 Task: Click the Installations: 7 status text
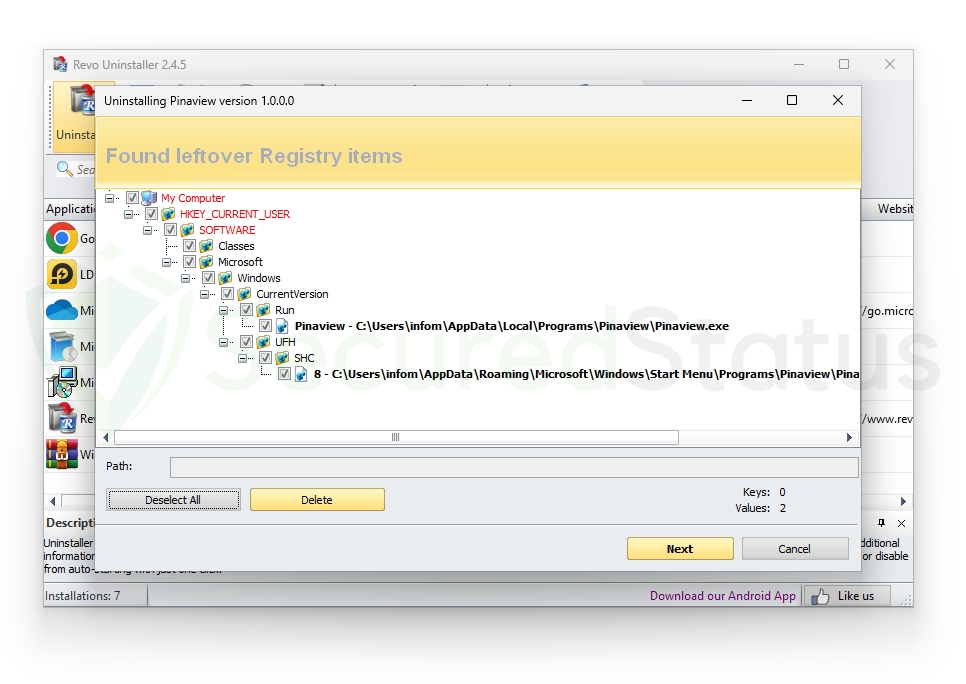coord(83,596)
